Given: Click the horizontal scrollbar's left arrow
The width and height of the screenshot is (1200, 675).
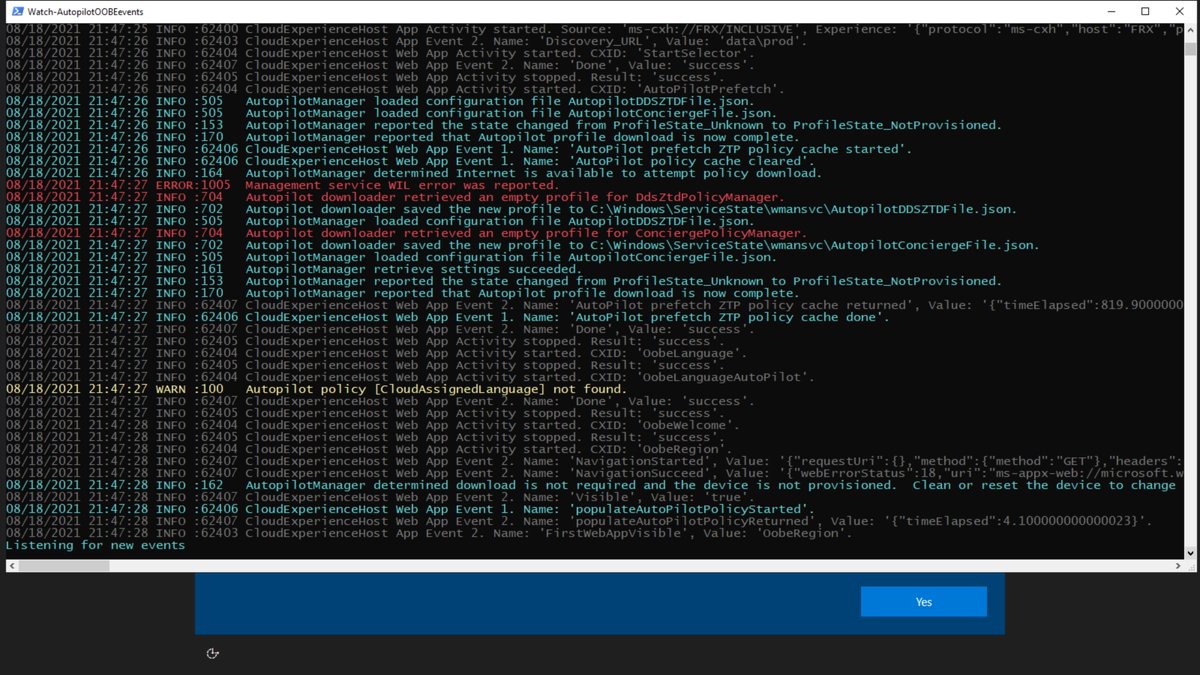Looking at the screenshot, I should (11, 566).
